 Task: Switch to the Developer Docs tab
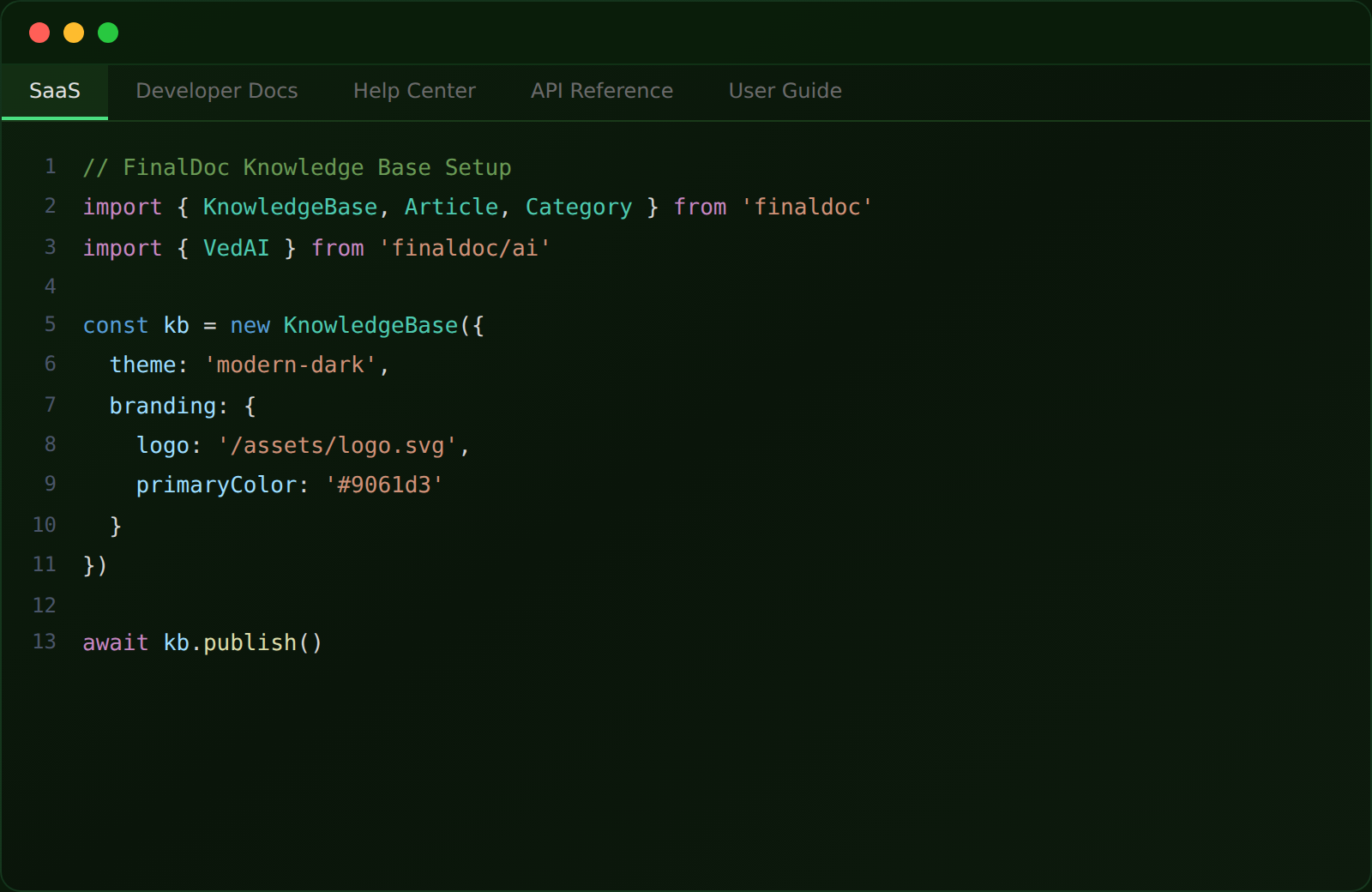pos(217,91)
